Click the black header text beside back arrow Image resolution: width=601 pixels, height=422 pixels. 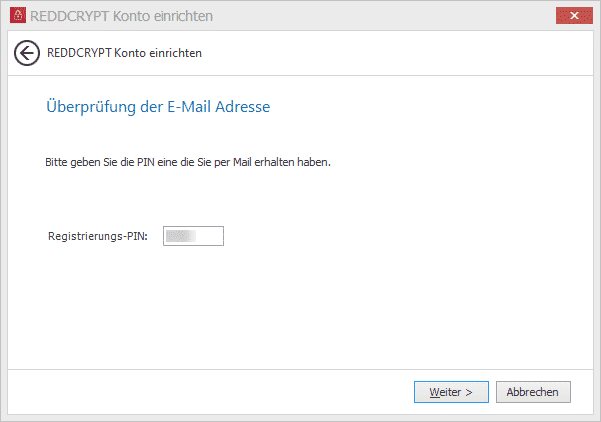point(124,53)
